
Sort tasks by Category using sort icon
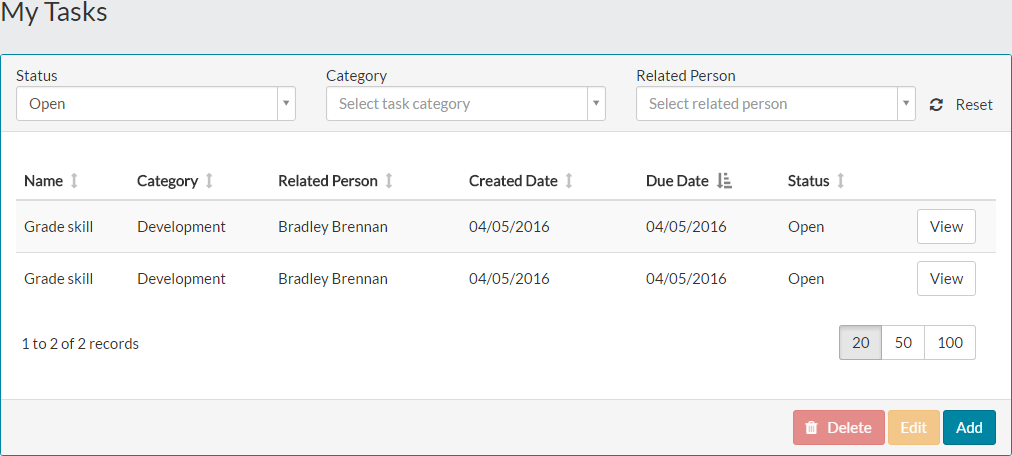[x=209, y=181]
